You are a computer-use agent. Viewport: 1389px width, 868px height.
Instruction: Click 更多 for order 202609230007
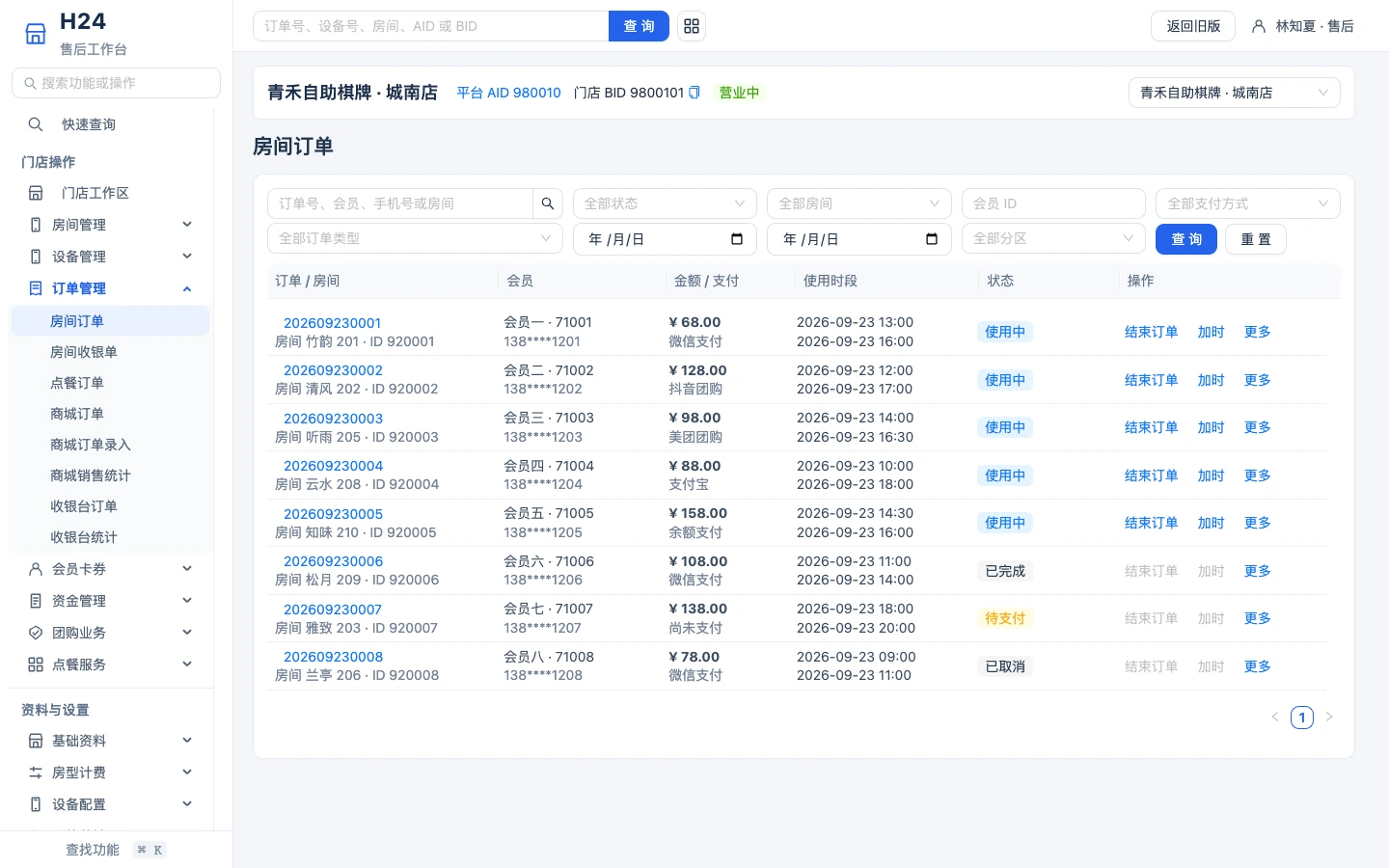[1257, 618]
